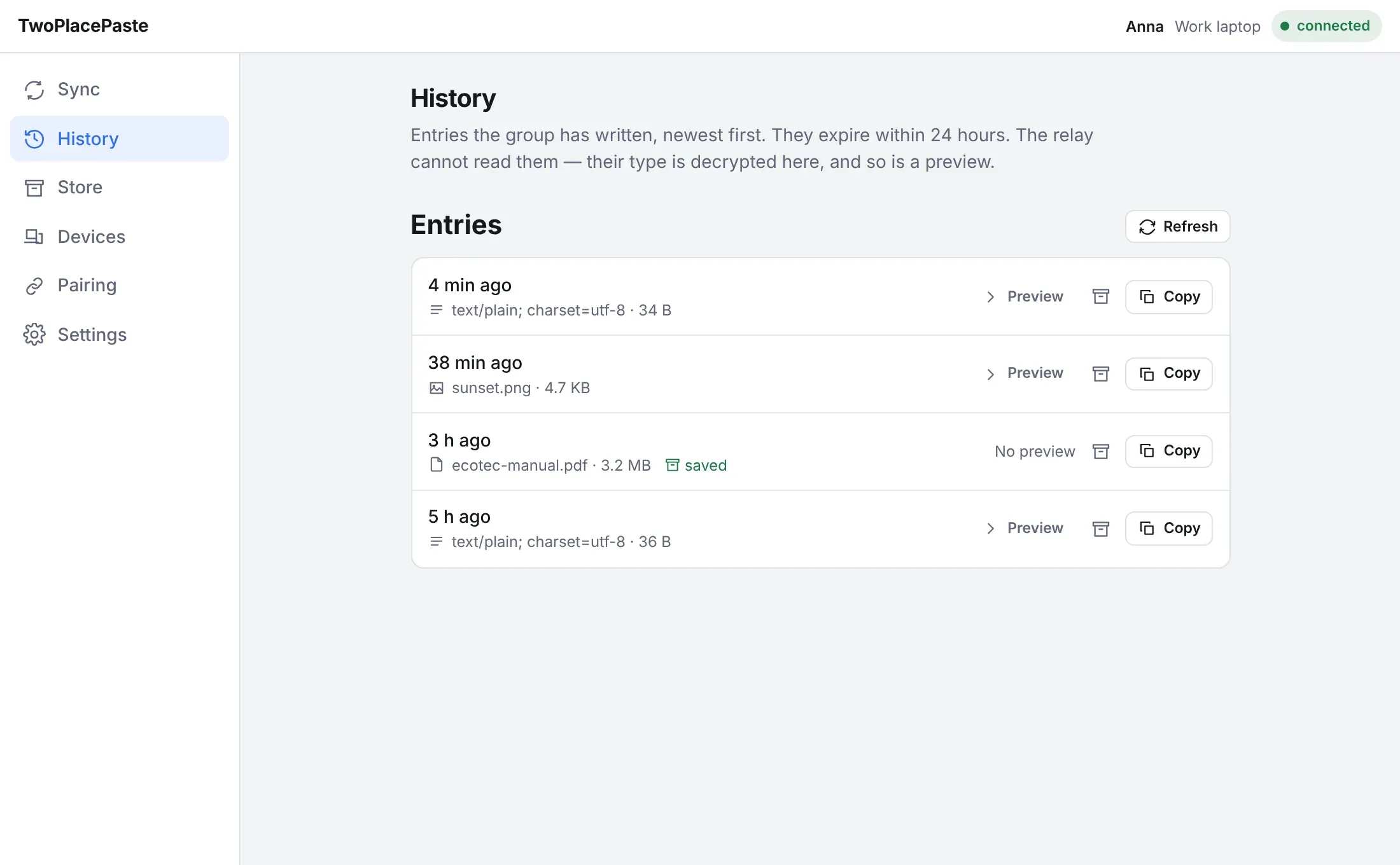Screen dimensions: 1400x865
Task: Click the document icon beside ecotec-manual.pdf
Action: [x=436, y=465]
